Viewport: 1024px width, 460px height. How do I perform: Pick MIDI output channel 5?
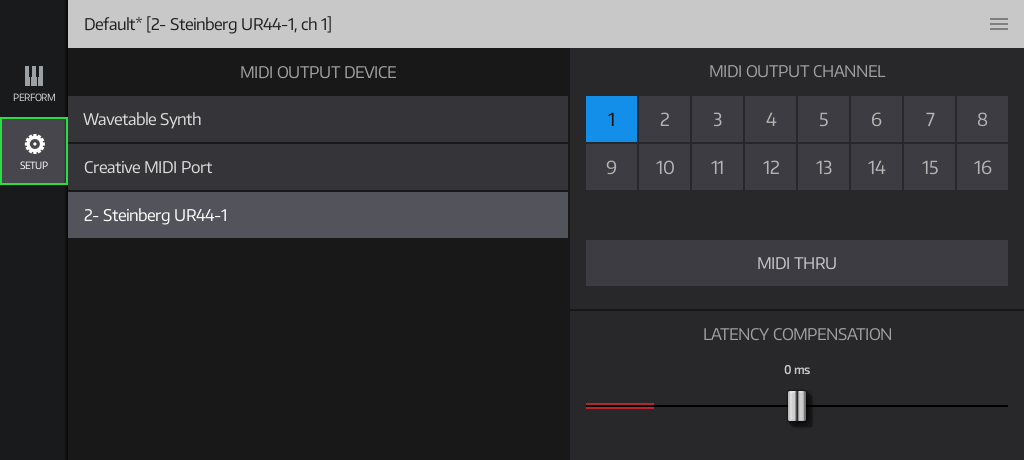coord(823,120)
